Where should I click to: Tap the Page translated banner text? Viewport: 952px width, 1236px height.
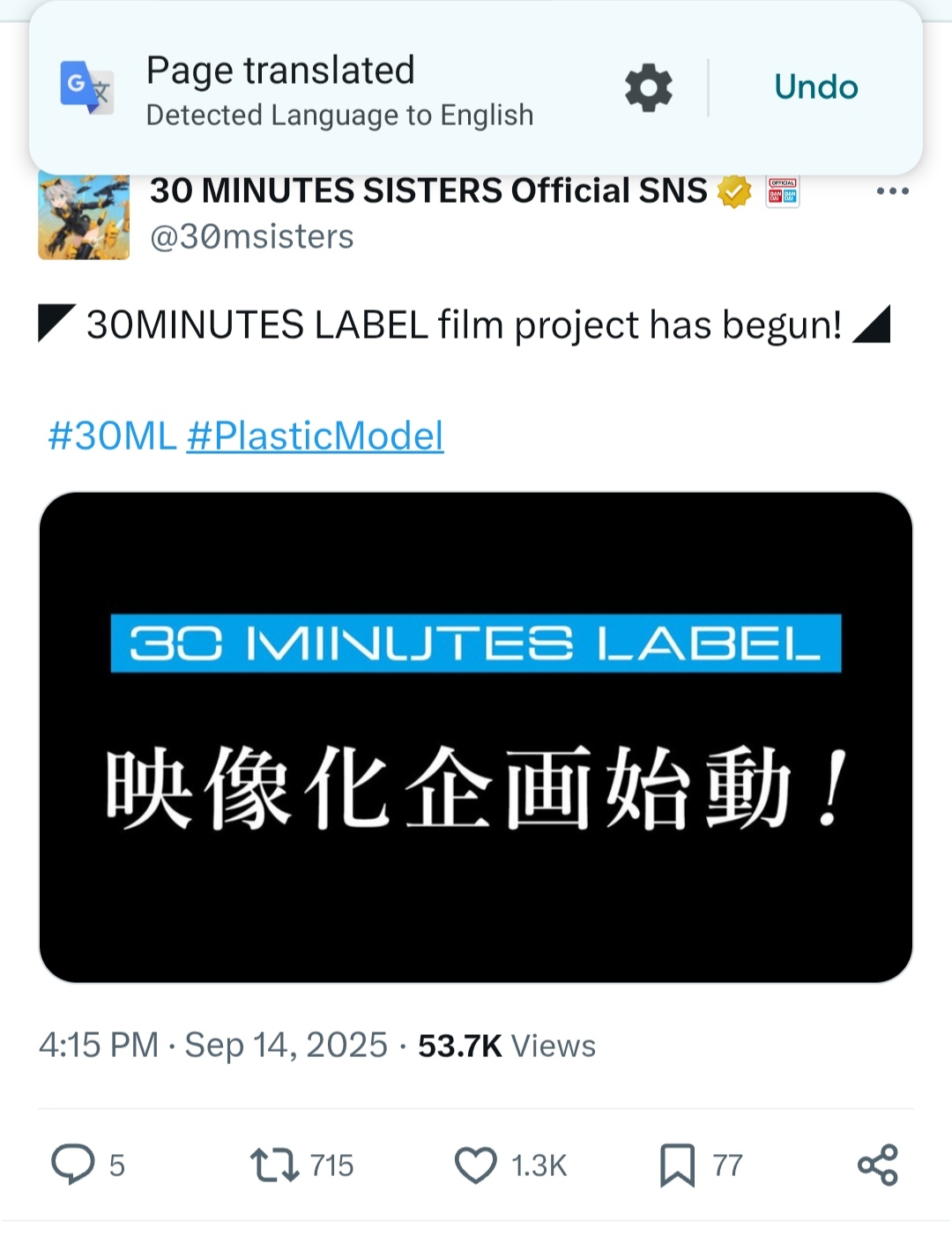click(280, 71)
